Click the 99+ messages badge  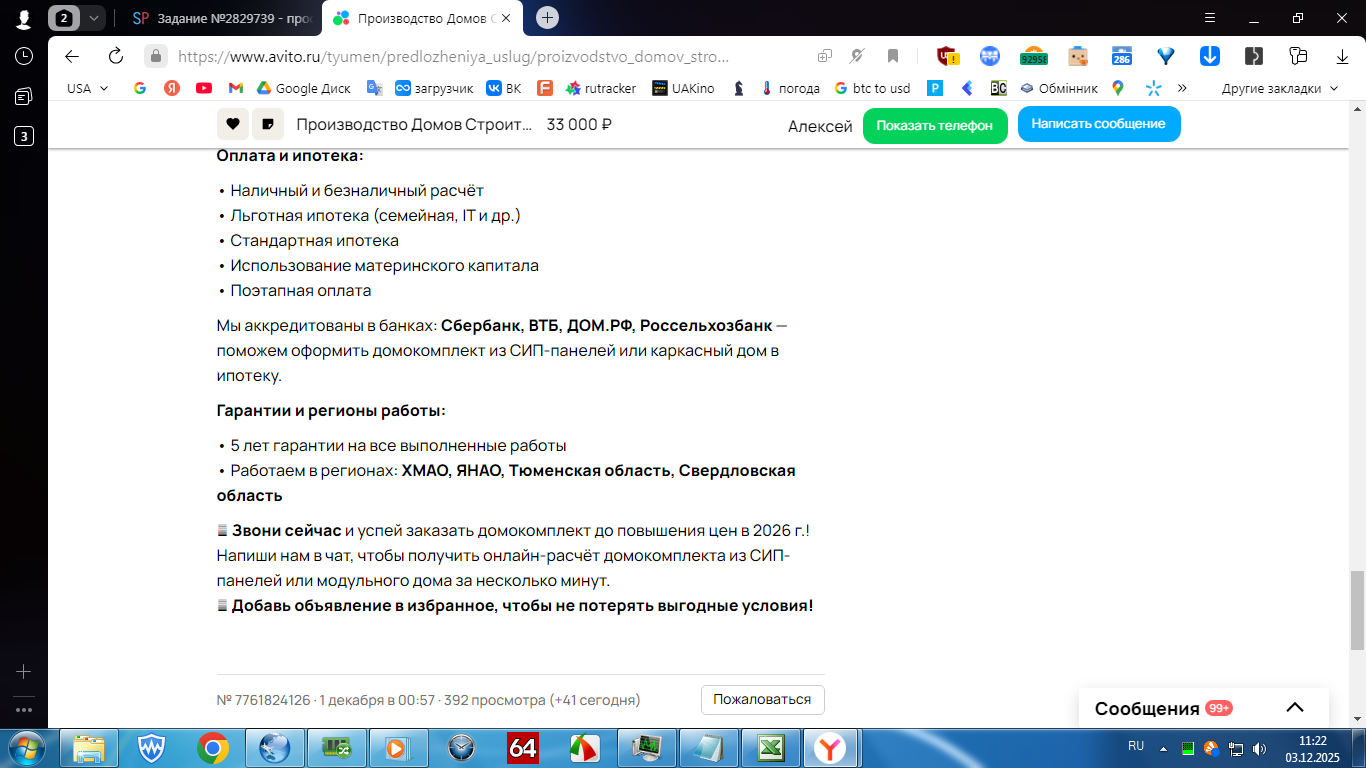(x=1219, y=708)
